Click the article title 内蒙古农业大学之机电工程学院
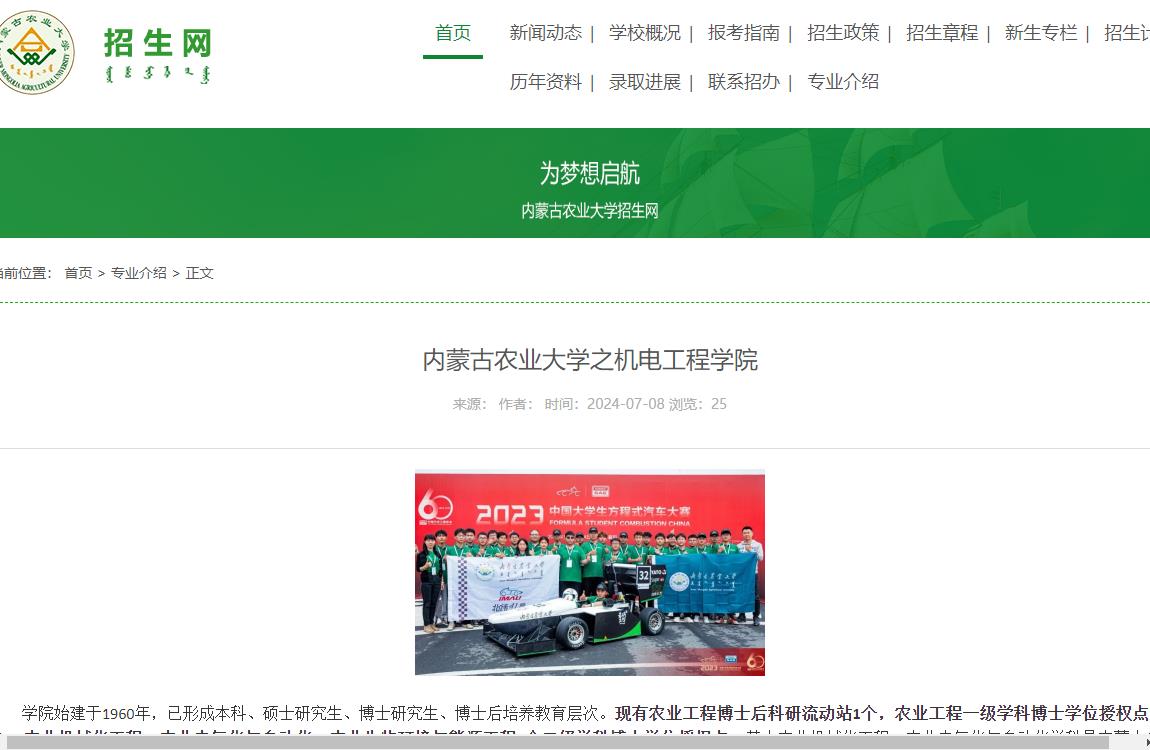The width and height of the screenshot is (1150, 750). [590, 360]
